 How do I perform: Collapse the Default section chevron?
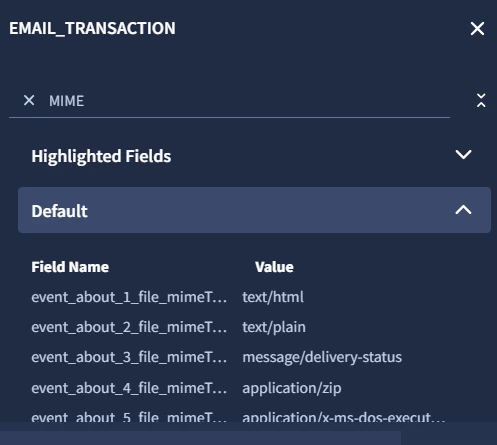pos(463,210)
